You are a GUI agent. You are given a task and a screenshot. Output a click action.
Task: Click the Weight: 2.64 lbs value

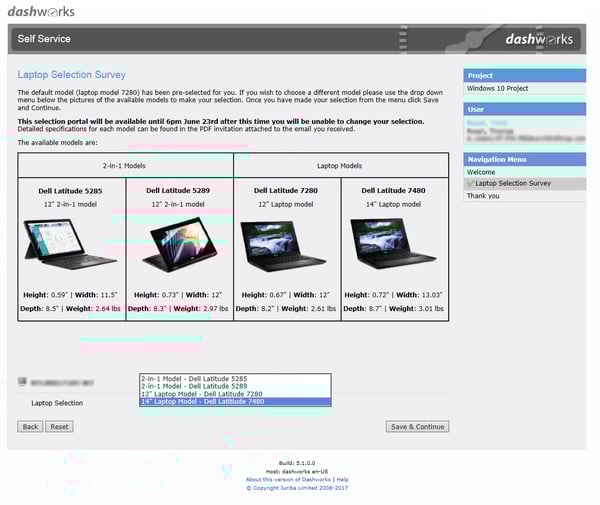(x=93, y=309)
